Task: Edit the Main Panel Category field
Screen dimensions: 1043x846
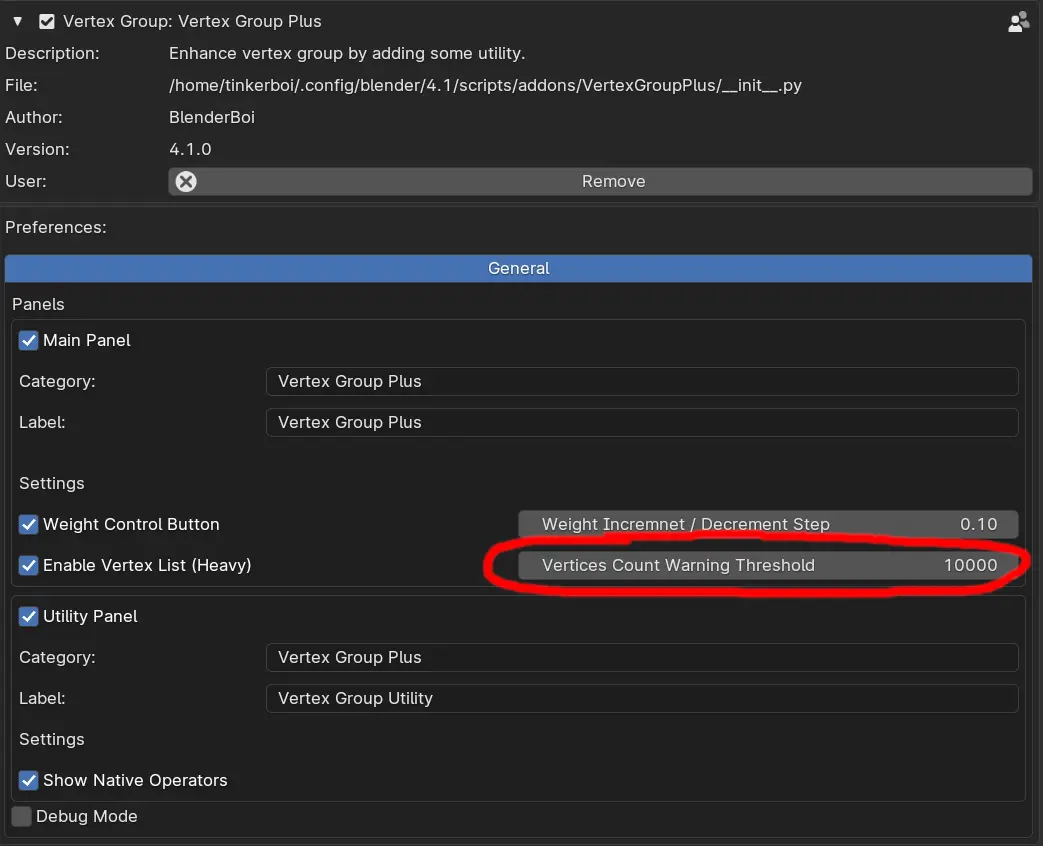Action: [641, 381]
